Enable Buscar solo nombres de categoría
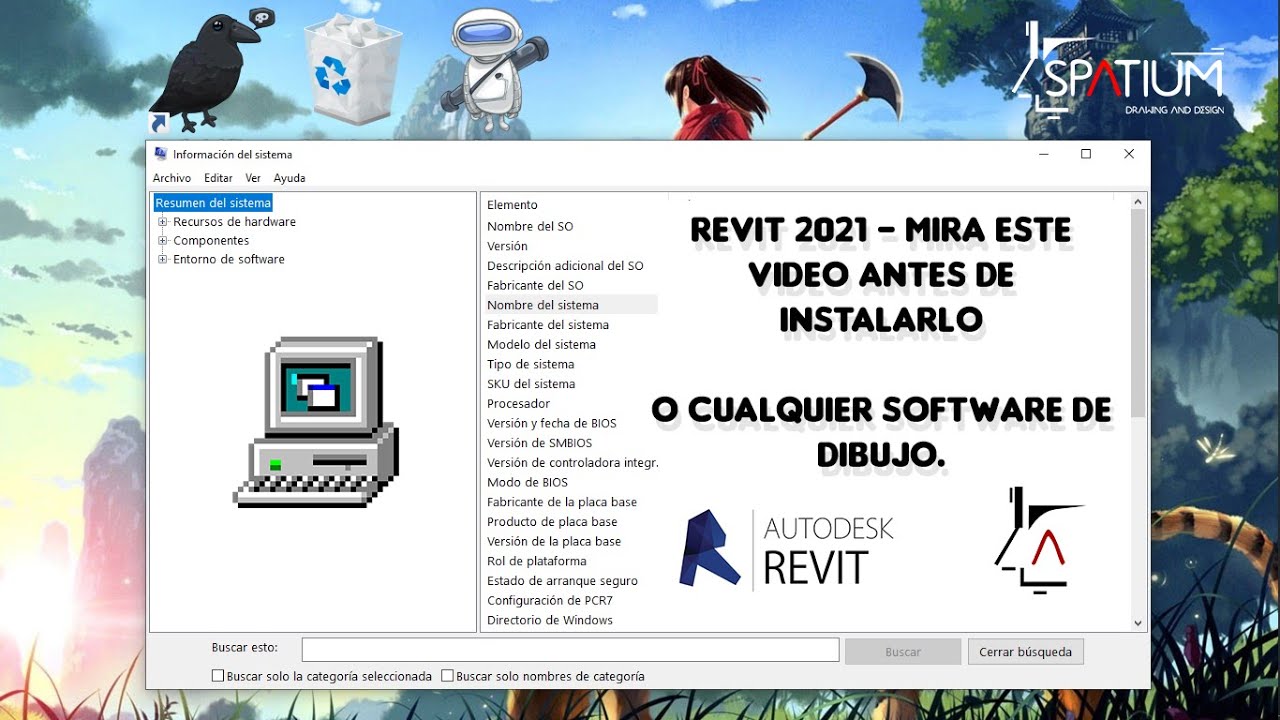Image resolution: width=1280 pixels, height=720 pixels. tap(447, 676)
